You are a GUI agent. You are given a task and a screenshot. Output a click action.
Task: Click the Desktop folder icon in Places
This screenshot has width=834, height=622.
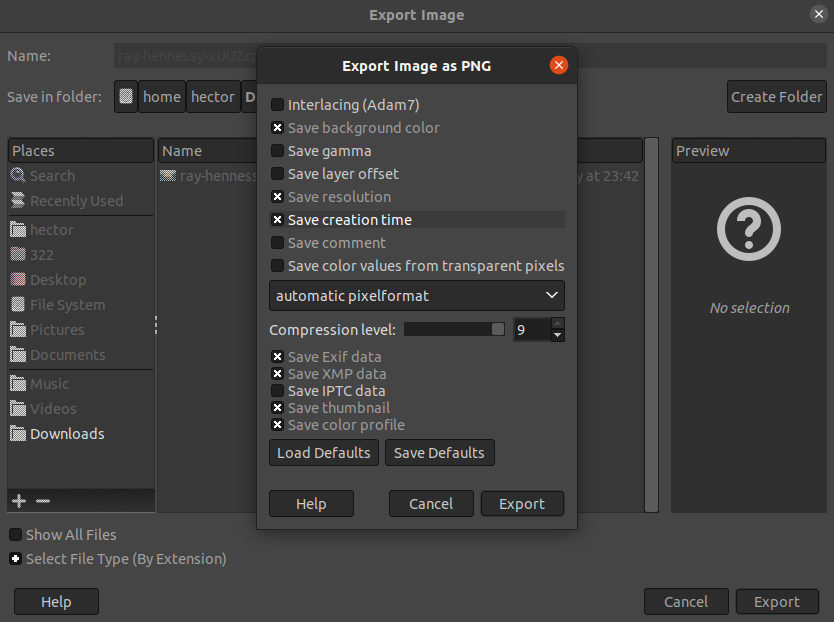click(x=18, y=280)
